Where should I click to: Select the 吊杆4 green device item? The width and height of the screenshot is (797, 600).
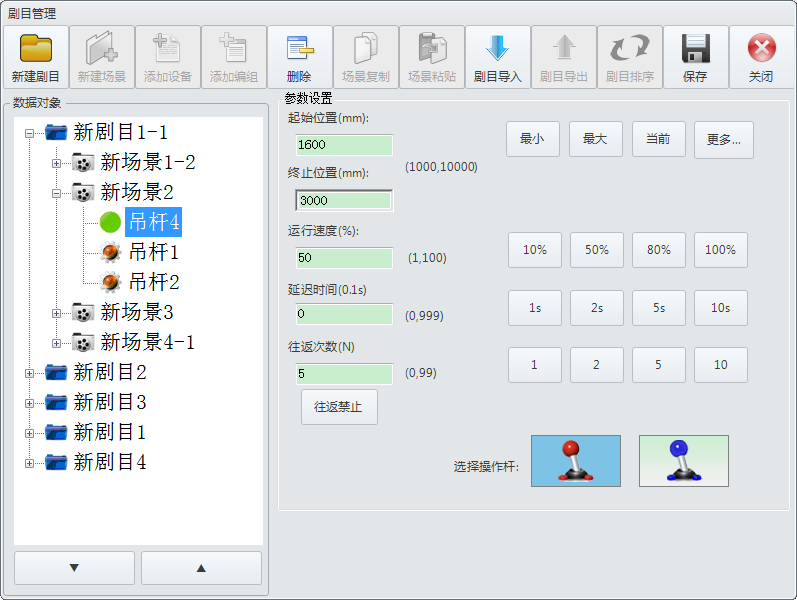click(153, 222)
